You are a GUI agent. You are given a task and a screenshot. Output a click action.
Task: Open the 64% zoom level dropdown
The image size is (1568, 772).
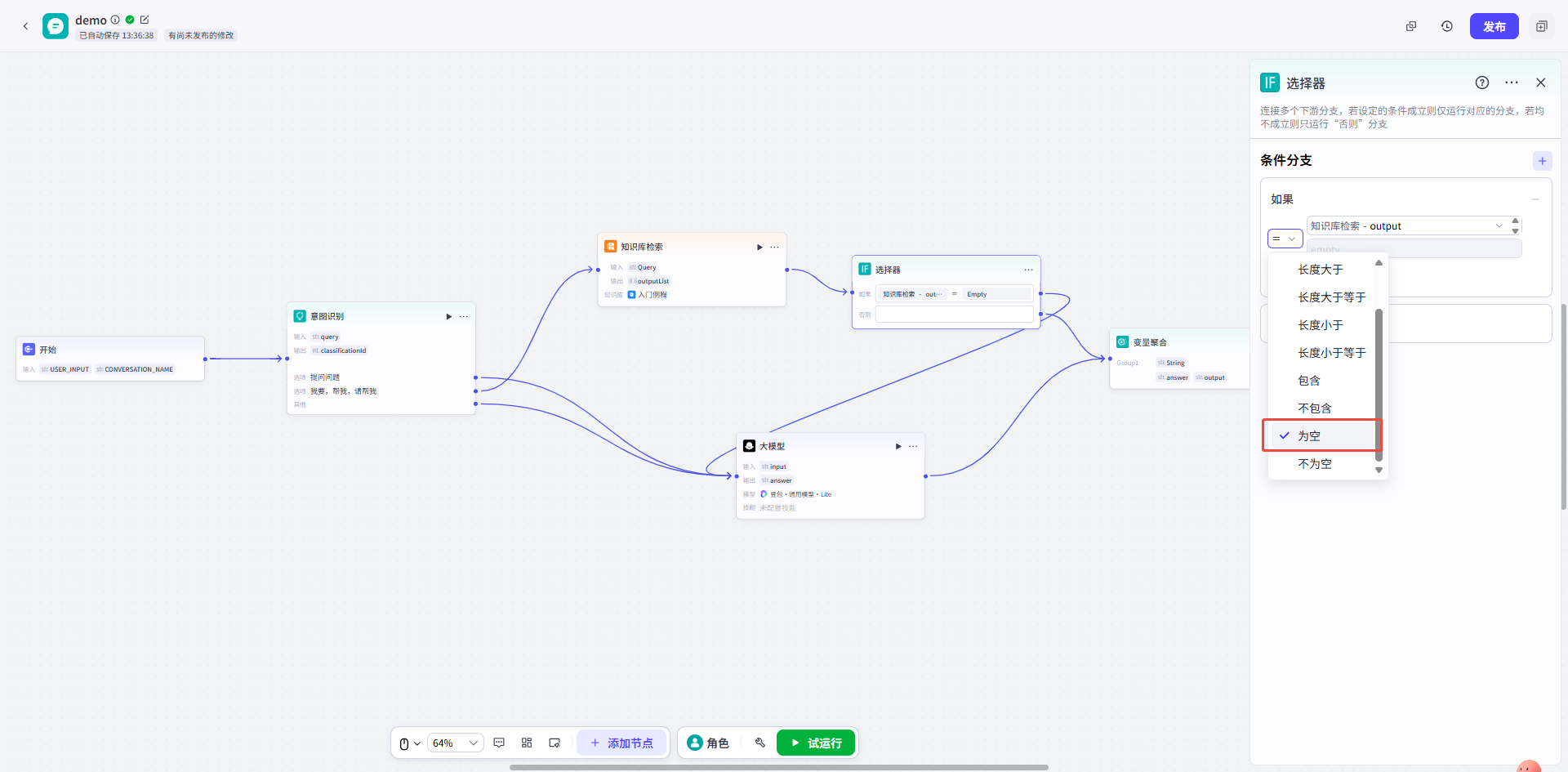[x=455, y=743]
